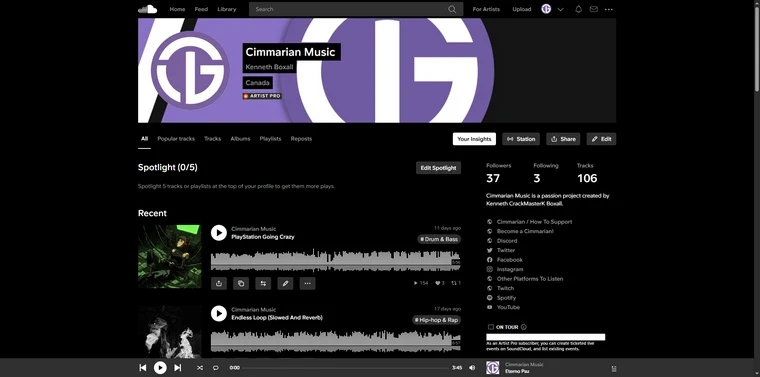
Task: Click the Edit Spotlight button
Action: coord(438,168)
